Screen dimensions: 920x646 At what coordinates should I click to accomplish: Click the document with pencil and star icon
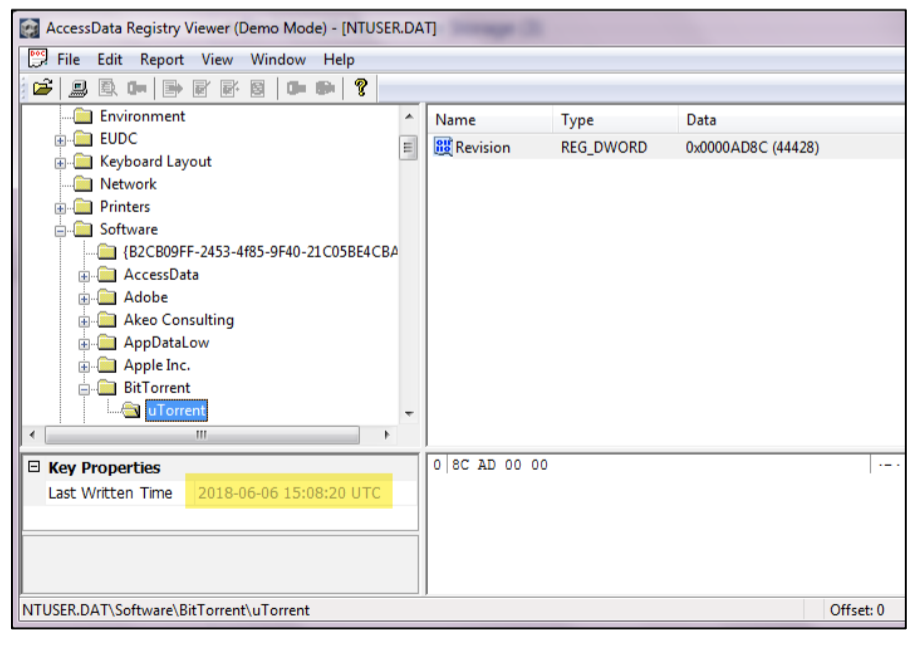[x=229, y=89]
